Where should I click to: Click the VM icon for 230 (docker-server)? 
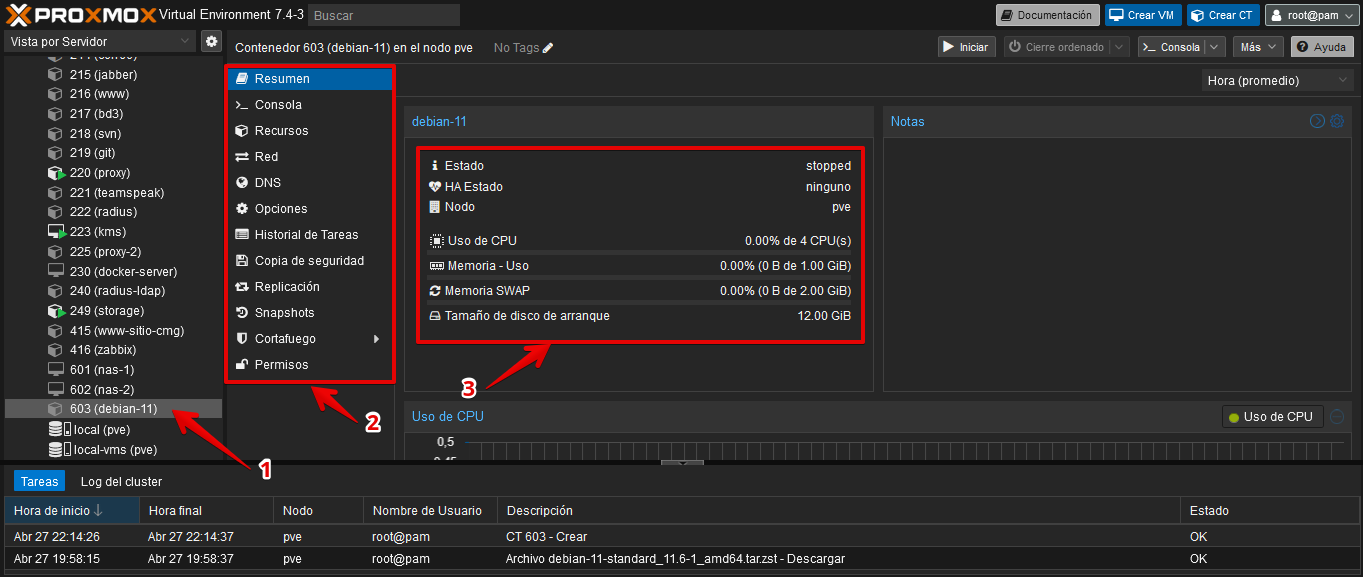coord(56,271)
